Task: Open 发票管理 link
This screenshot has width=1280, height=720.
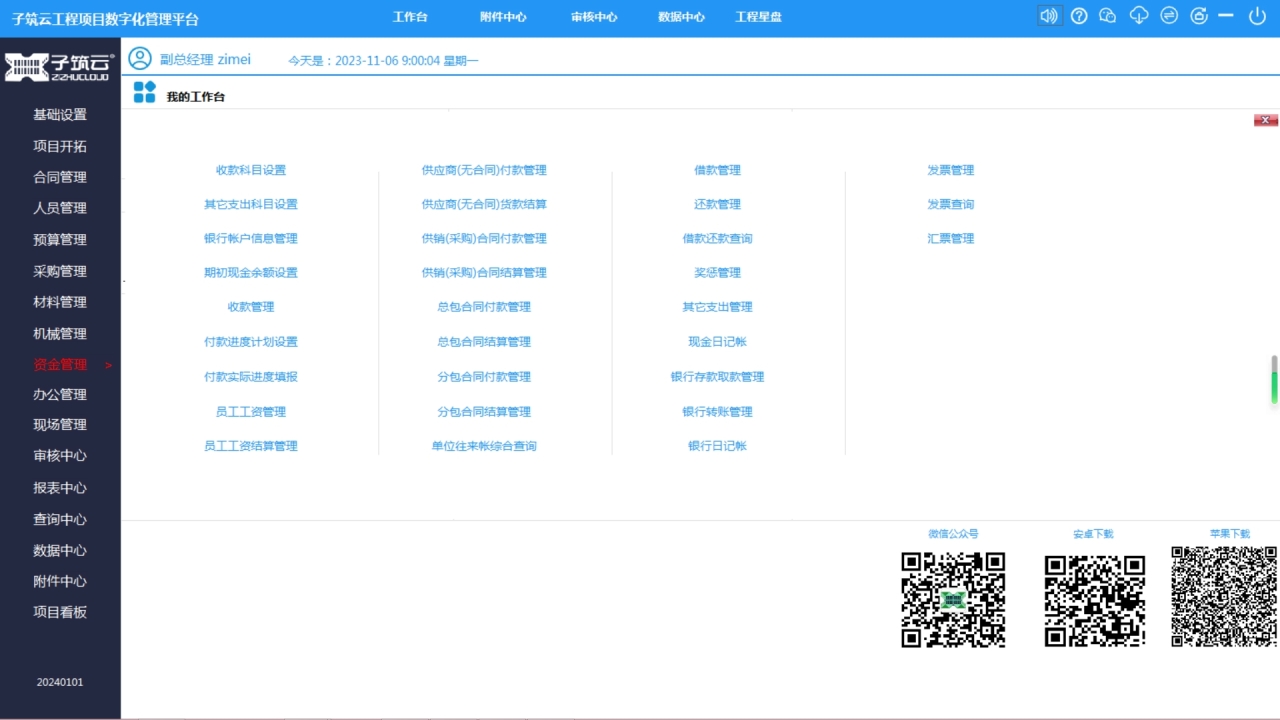Action: (950, 170)
